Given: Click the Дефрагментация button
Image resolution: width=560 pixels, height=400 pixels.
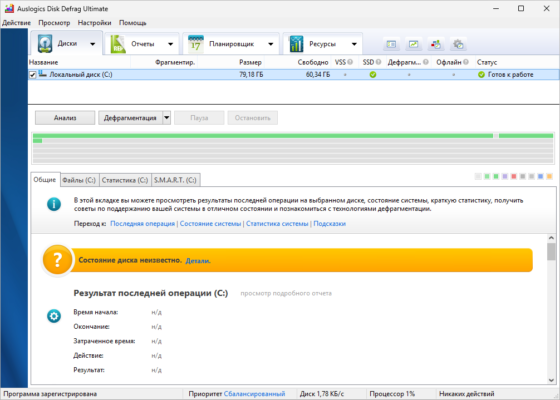Looking at the screenshot, I should coord(130,118).
